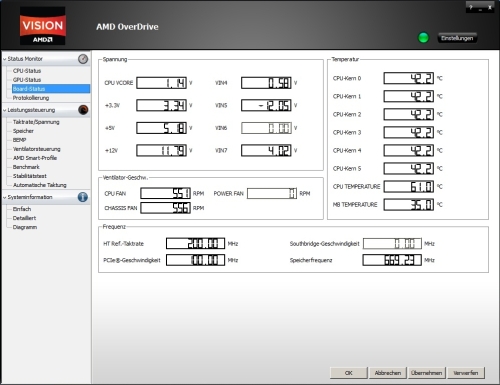The image size is (500, 385).
Task: Click the Abbrechen button
Action: coord(388,373)
